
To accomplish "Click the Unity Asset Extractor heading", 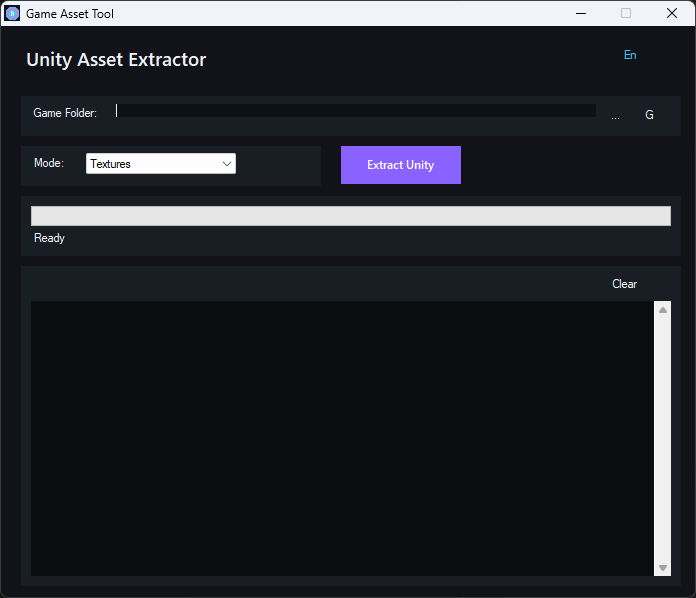I will click(x=116, y=59).
